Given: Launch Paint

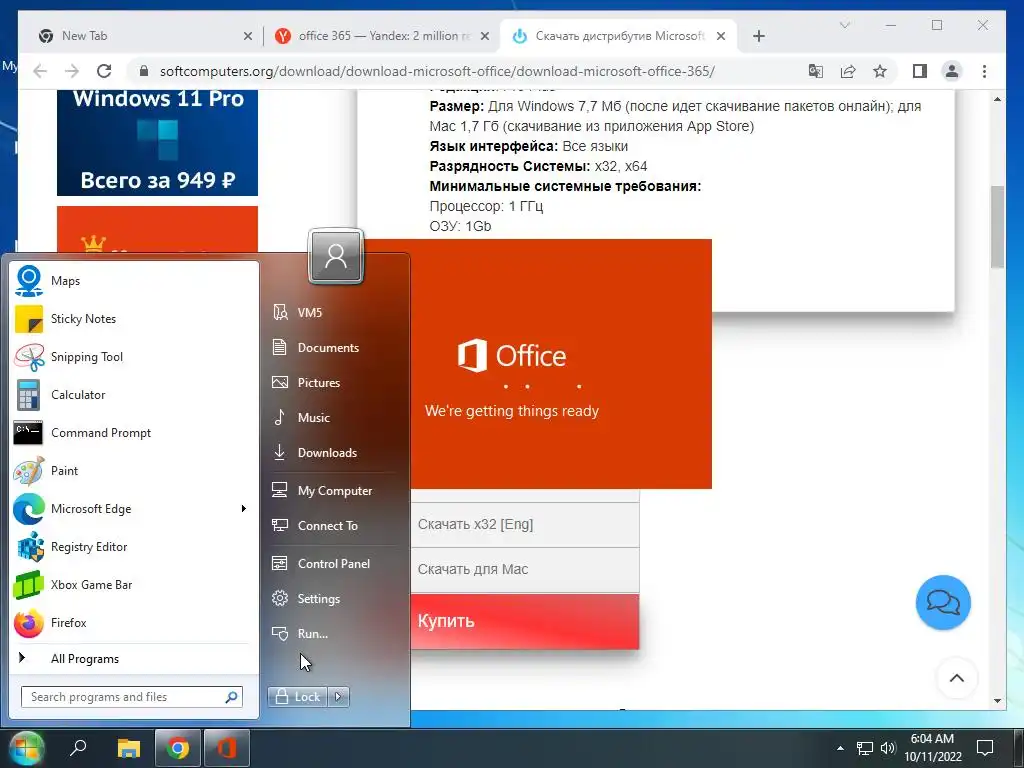Looking at the screenshot, I should coord(134,471).
